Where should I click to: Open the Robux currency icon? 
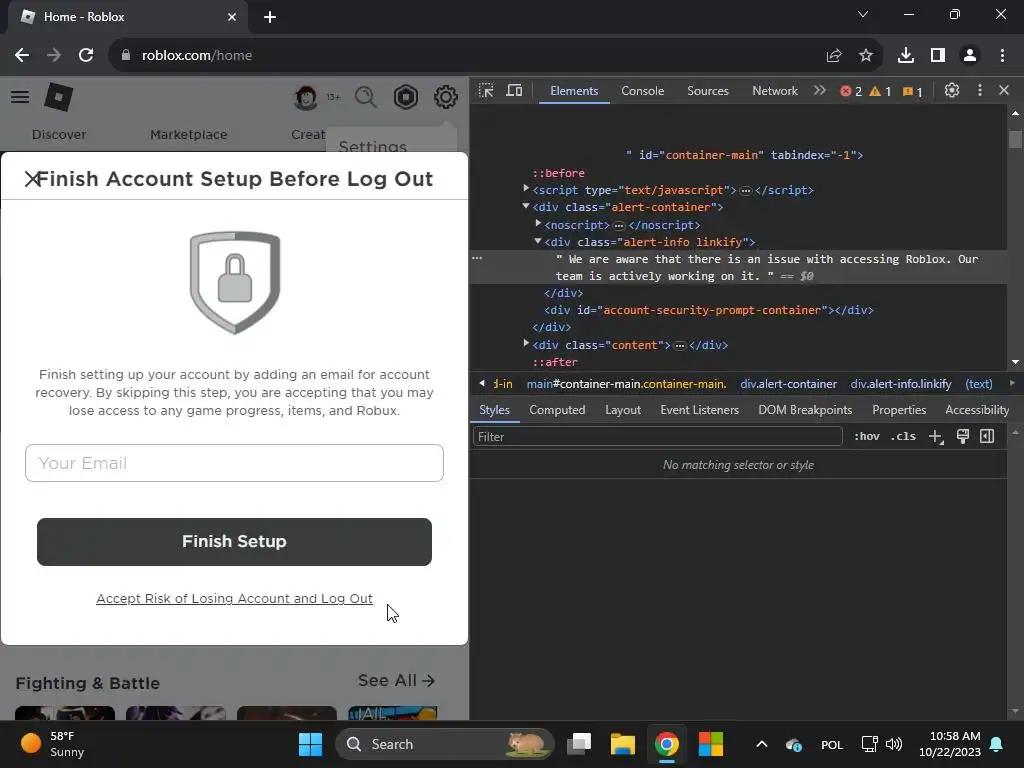tap(406, 97)
